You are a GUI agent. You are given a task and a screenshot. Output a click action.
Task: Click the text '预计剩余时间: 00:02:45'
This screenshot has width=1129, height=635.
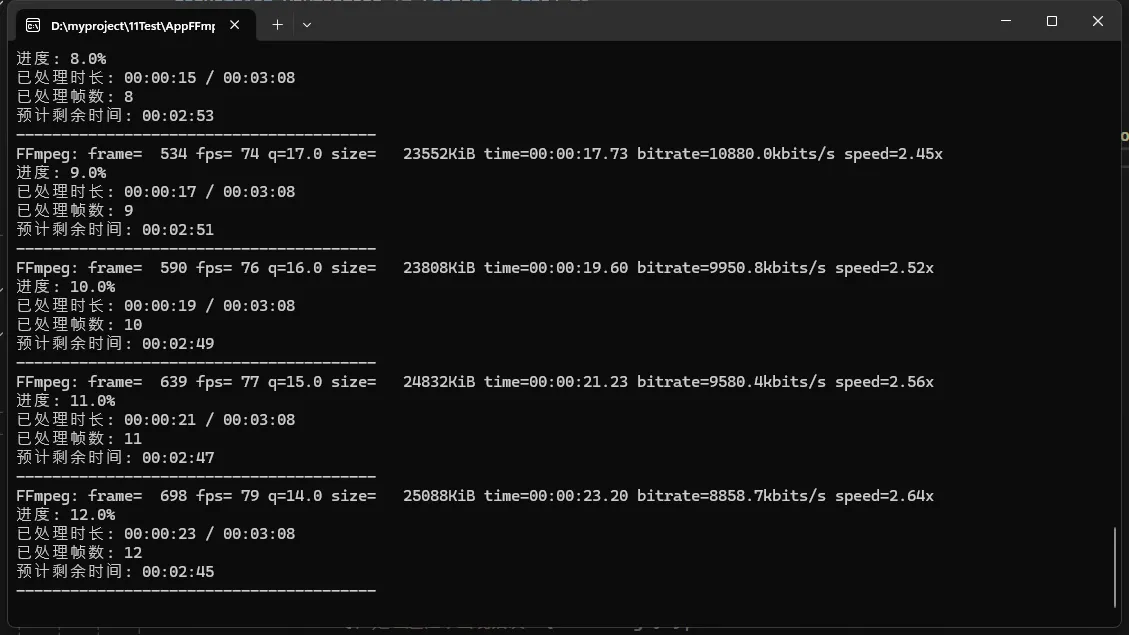(115, 572)
